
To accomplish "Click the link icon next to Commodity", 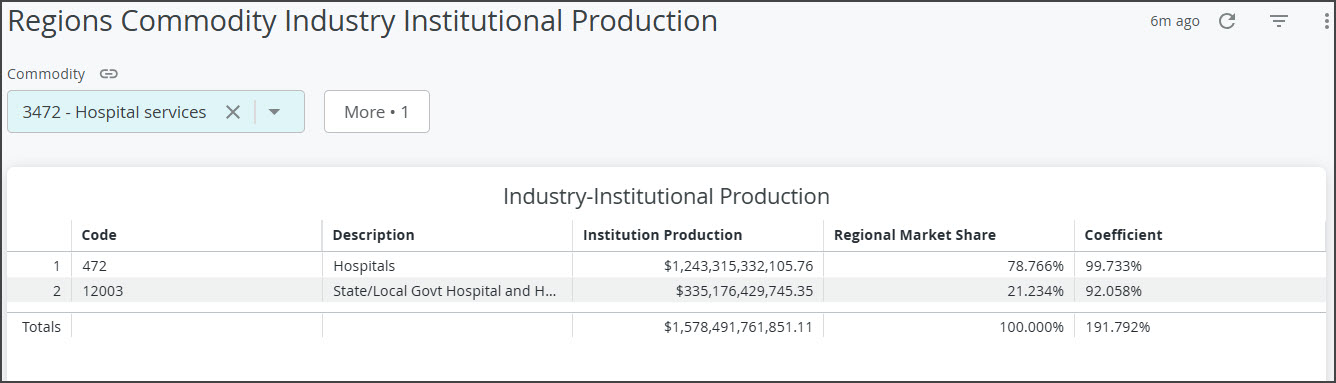I will (x=109, y=74).
